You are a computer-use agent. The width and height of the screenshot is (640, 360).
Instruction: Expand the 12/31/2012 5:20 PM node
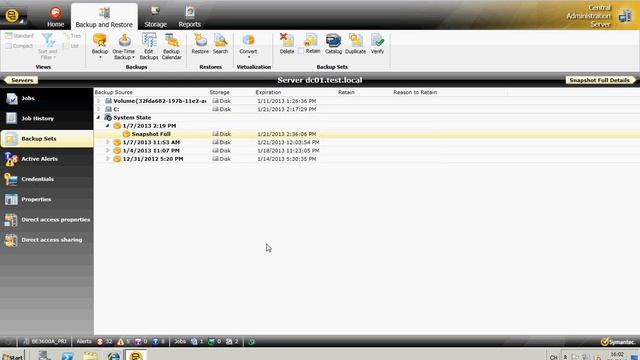click(107, 159)
